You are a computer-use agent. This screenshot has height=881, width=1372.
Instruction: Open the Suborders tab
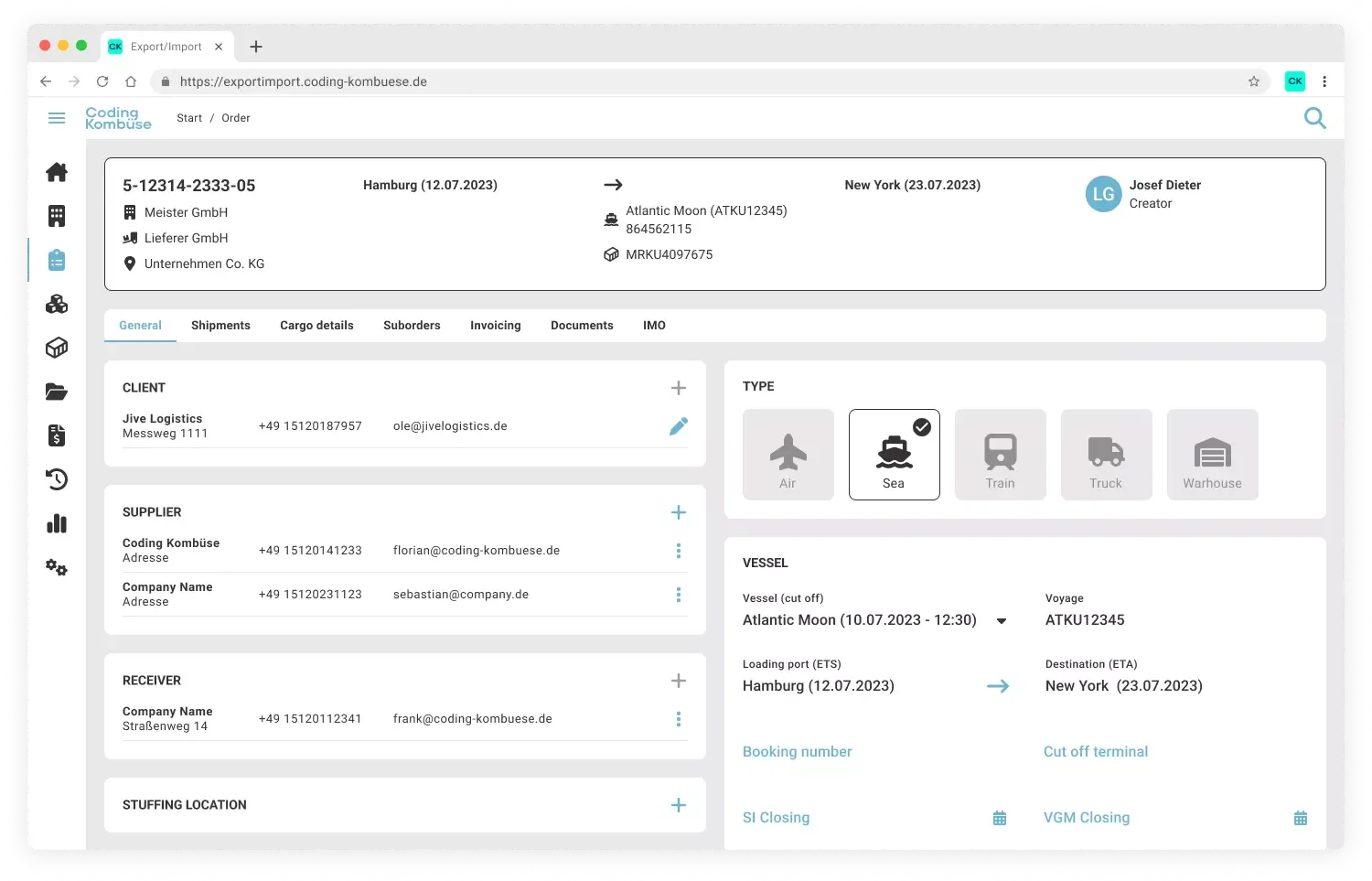[x=412, y=326]
